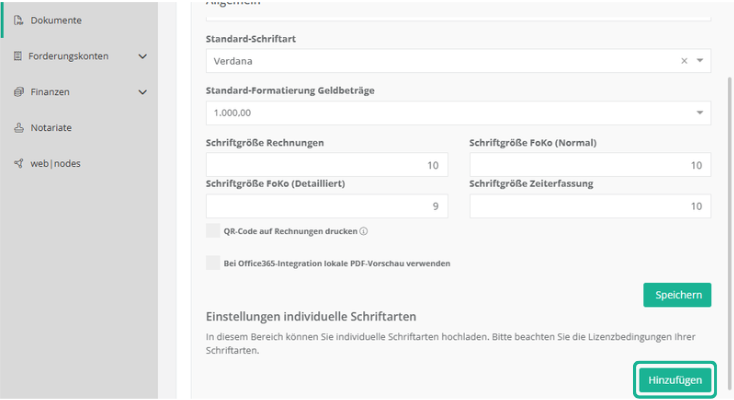
Task: Open the Notariate menu item
Action: point(51,127)
